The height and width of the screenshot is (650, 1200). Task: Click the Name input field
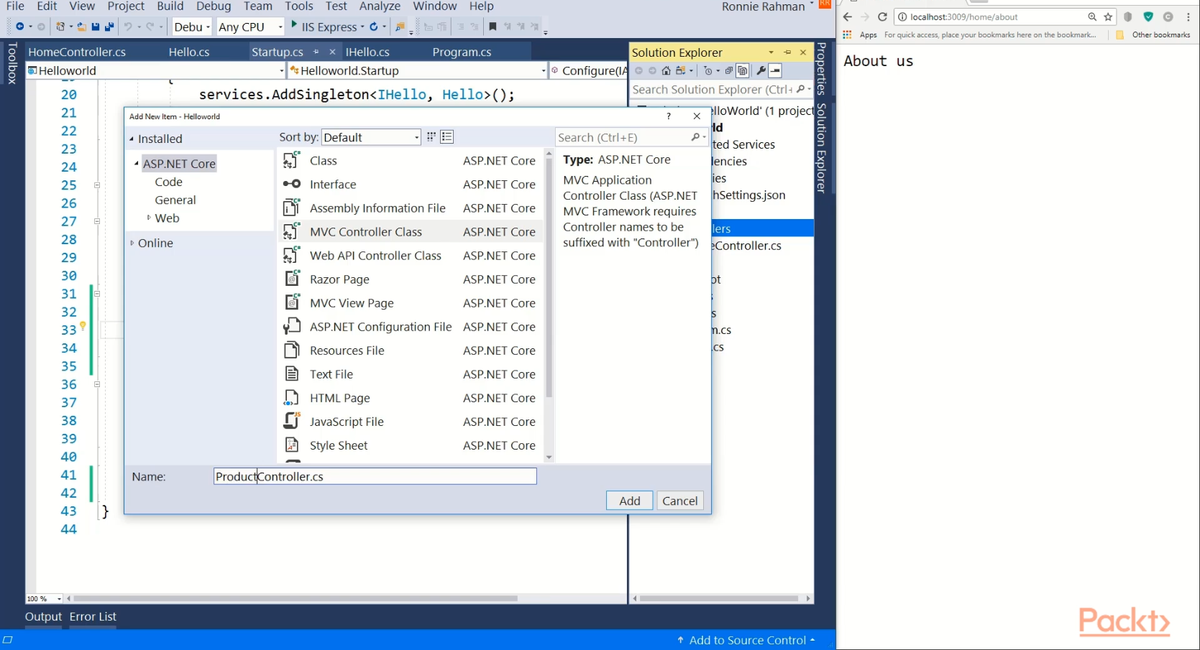click(375, 477)
